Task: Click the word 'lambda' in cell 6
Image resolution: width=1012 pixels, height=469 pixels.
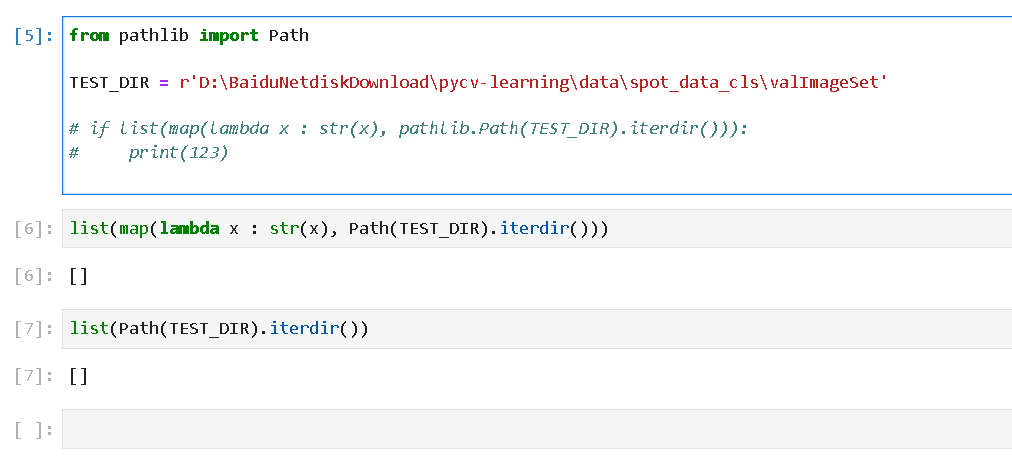Action: pos(189,228)
